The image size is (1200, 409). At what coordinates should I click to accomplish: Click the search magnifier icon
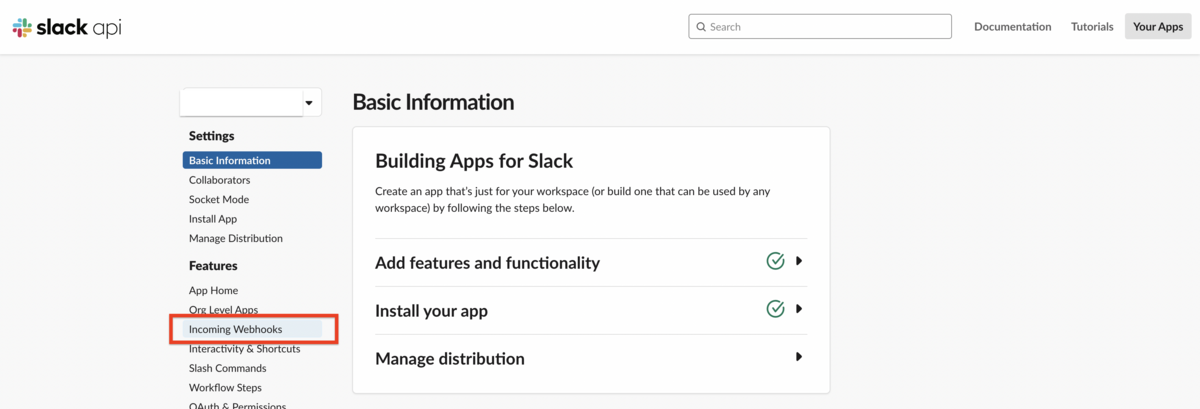click(701, 27)
